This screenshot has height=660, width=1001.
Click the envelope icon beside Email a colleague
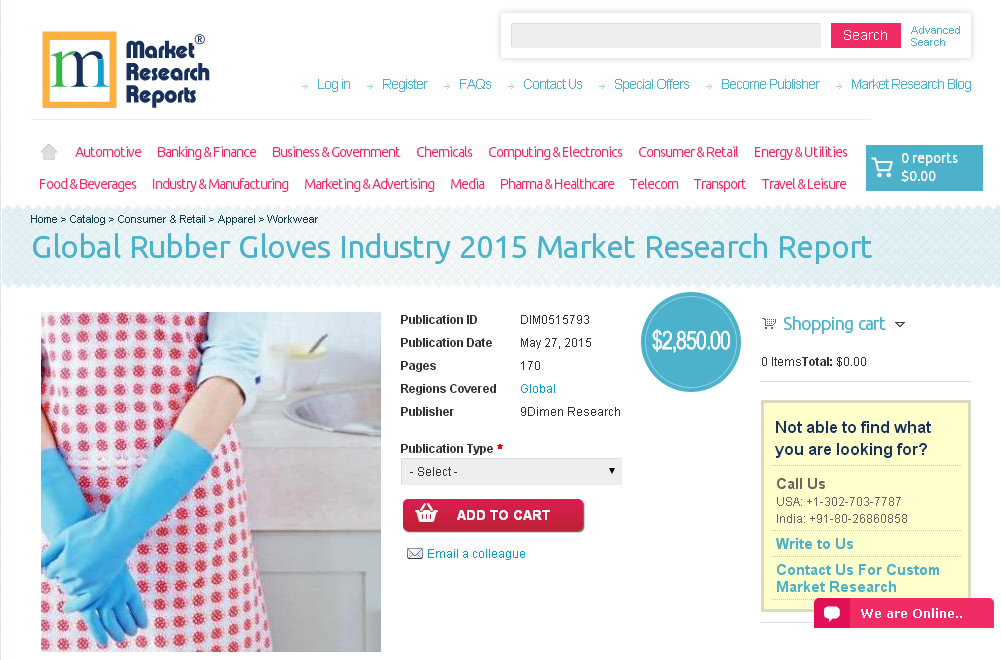point(414,553)
